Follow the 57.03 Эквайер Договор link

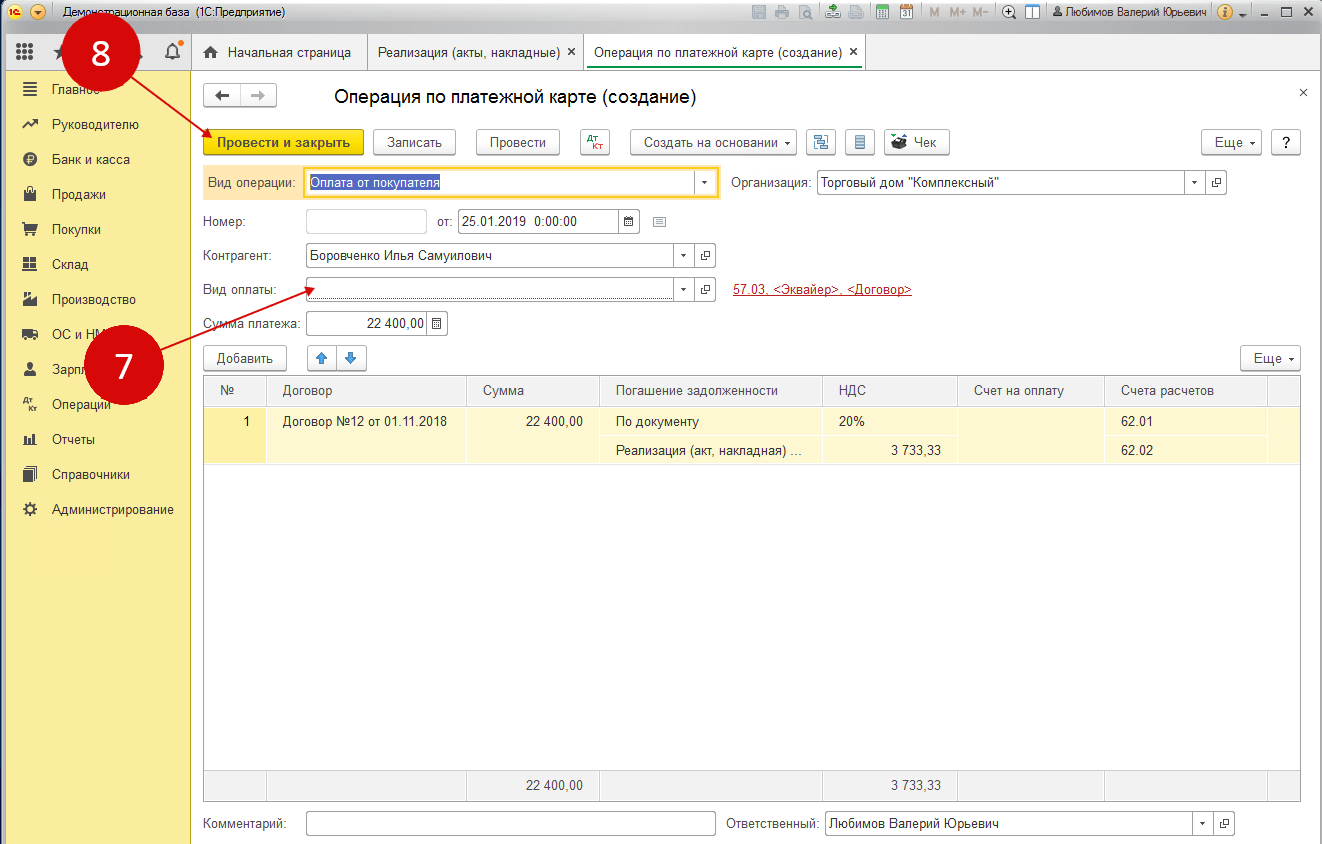(822, 290)
